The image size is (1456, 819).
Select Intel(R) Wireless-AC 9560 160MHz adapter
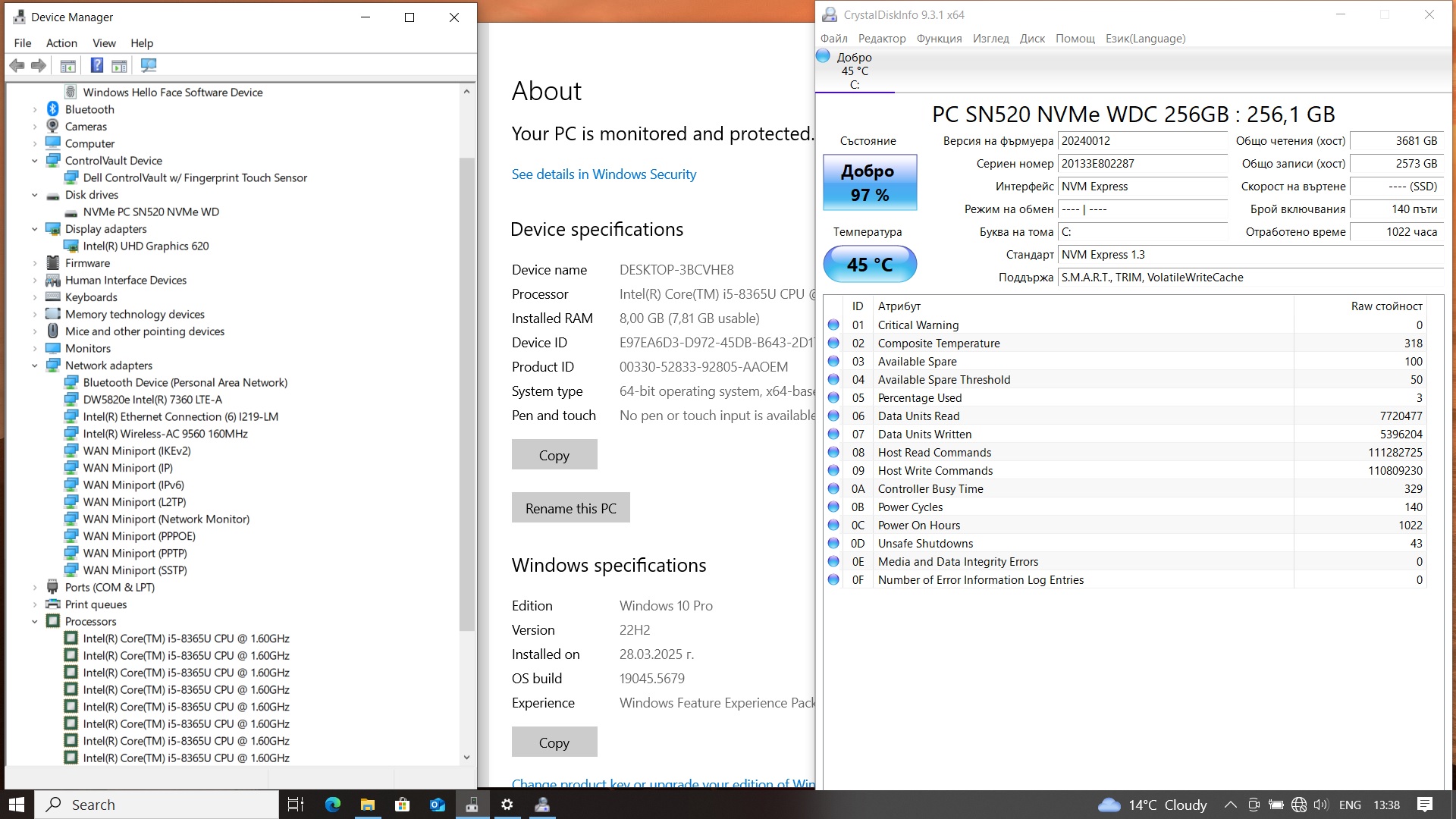pyautogui.click(x=165, y=434)
